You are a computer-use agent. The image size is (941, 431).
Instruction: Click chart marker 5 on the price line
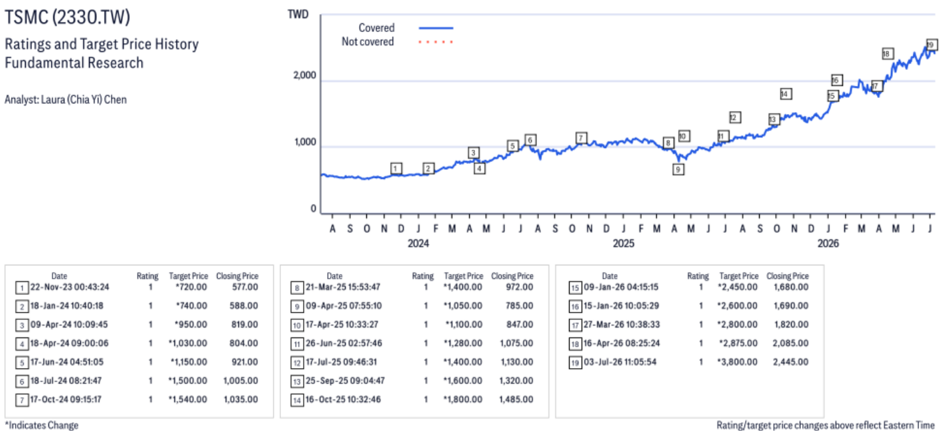tap(512, 146)
